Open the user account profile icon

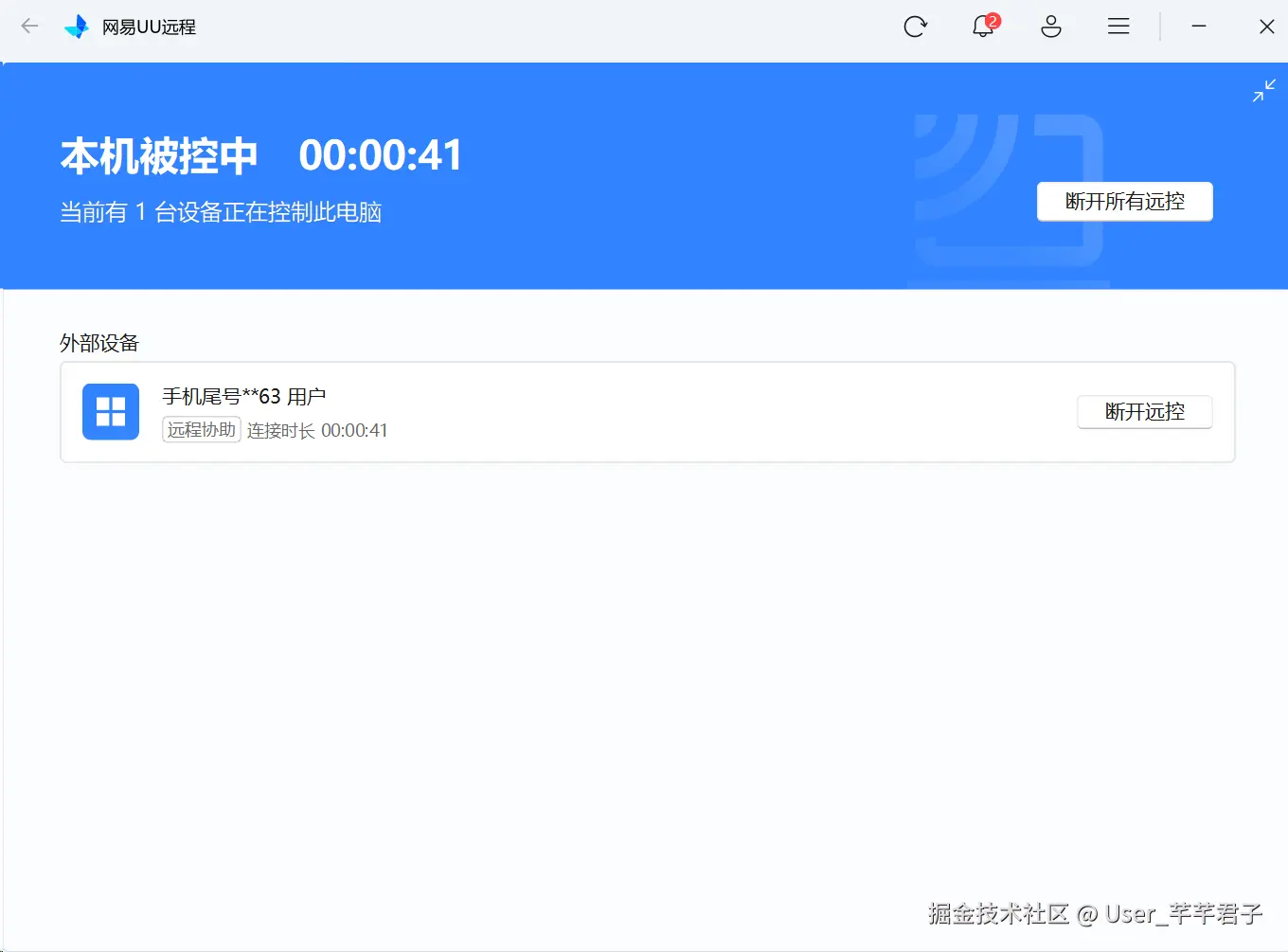click(1051, 27)
